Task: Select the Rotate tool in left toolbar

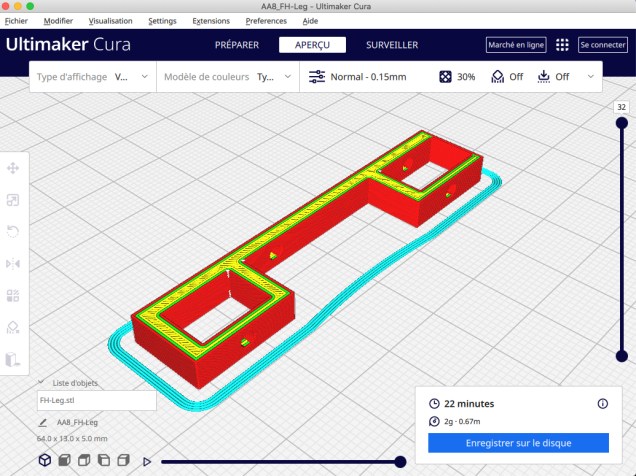Action: (13, 232)
